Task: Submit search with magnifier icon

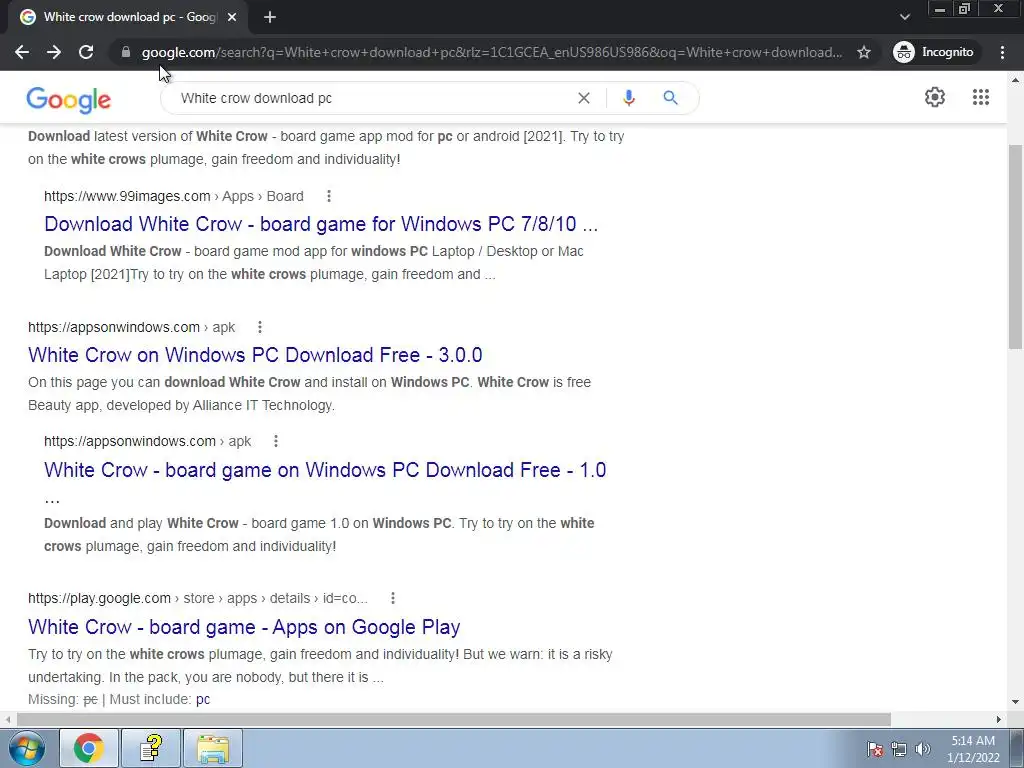Action: coord(670,98)
